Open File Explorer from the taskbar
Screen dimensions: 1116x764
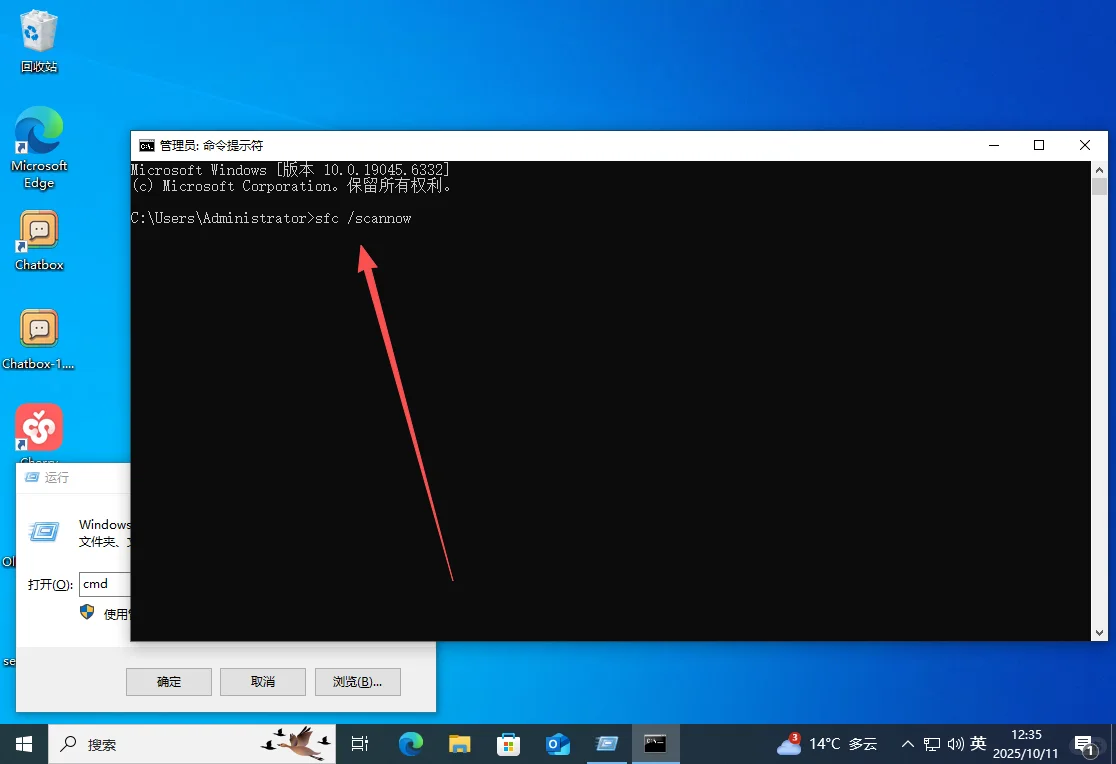pos(459,744)
